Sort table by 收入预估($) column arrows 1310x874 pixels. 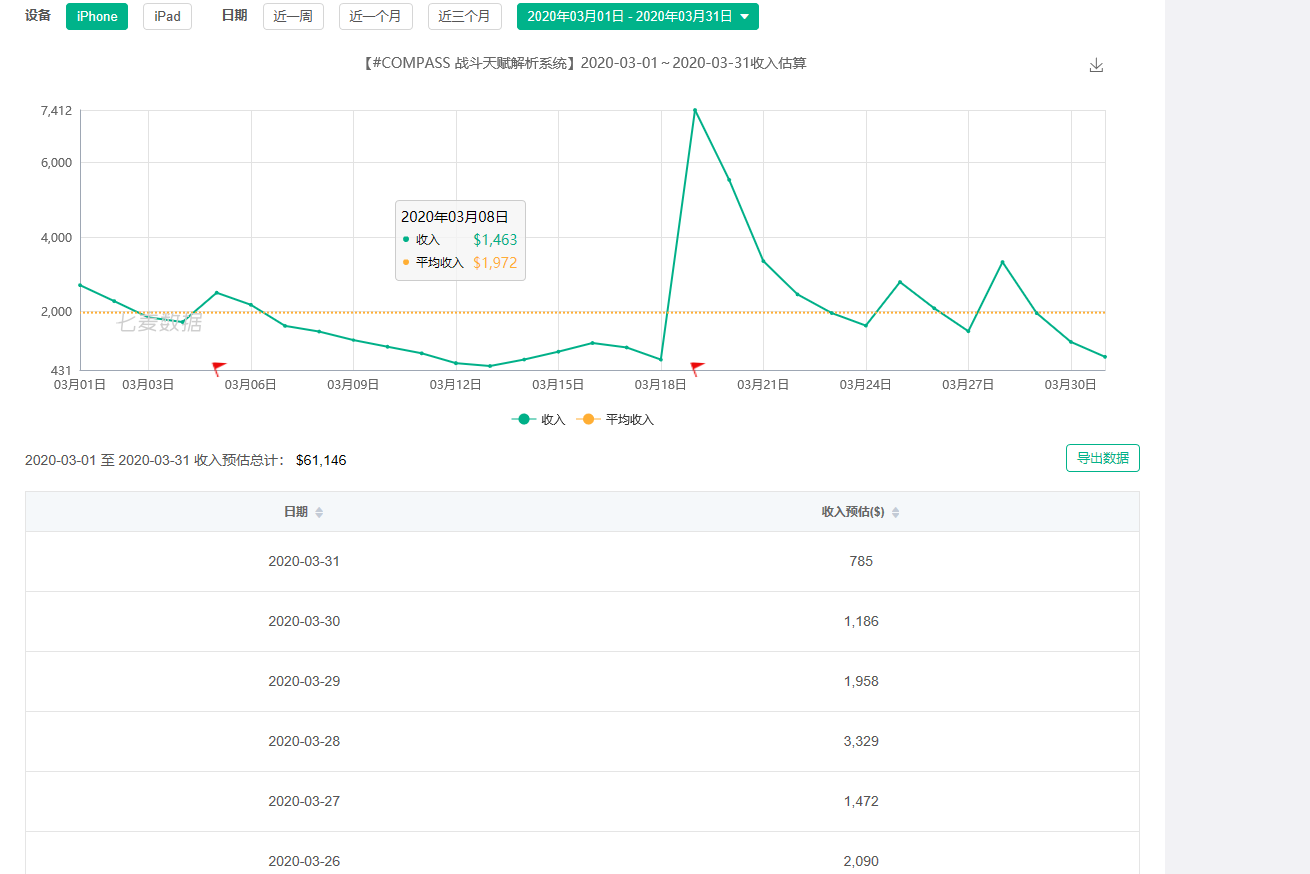[895, 512]
